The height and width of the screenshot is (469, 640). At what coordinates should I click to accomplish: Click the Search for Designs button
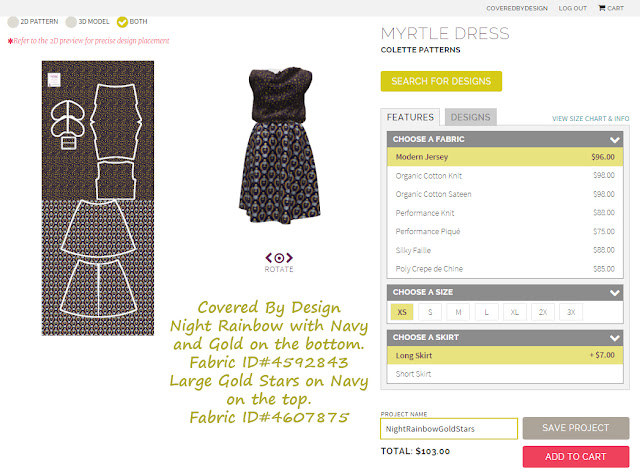[x=441, y=81]
